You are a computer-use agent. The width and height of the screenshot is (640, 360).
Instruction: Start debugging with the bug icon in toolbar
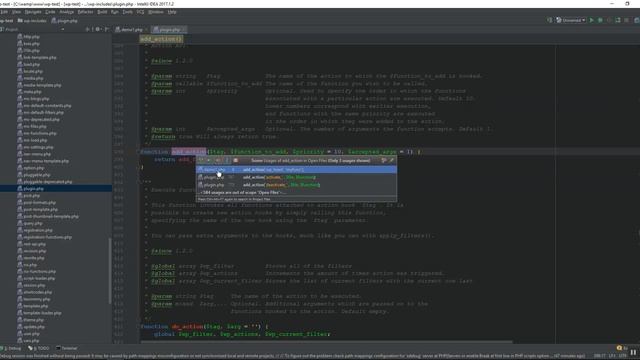click(x=600, y=20)
